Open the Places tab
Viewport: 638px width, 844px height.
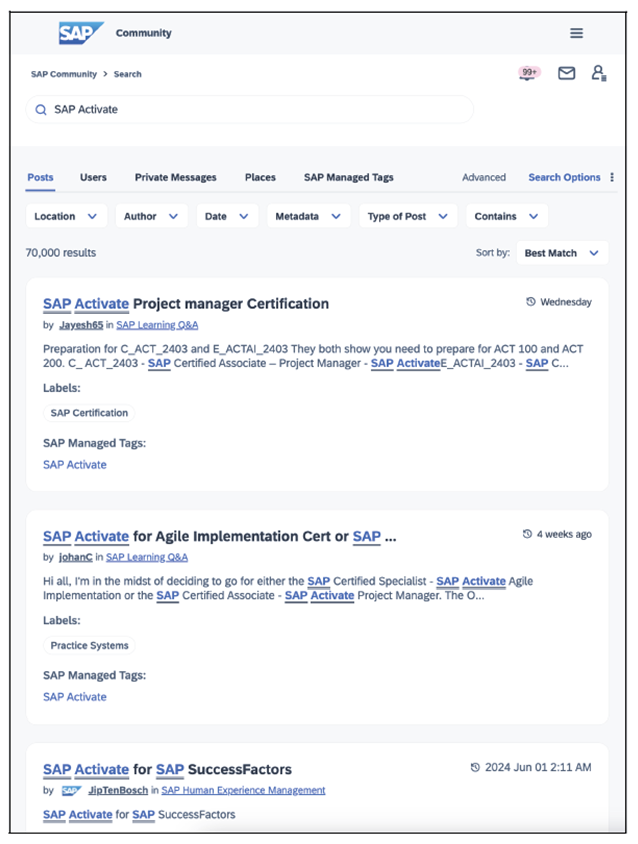260,176
